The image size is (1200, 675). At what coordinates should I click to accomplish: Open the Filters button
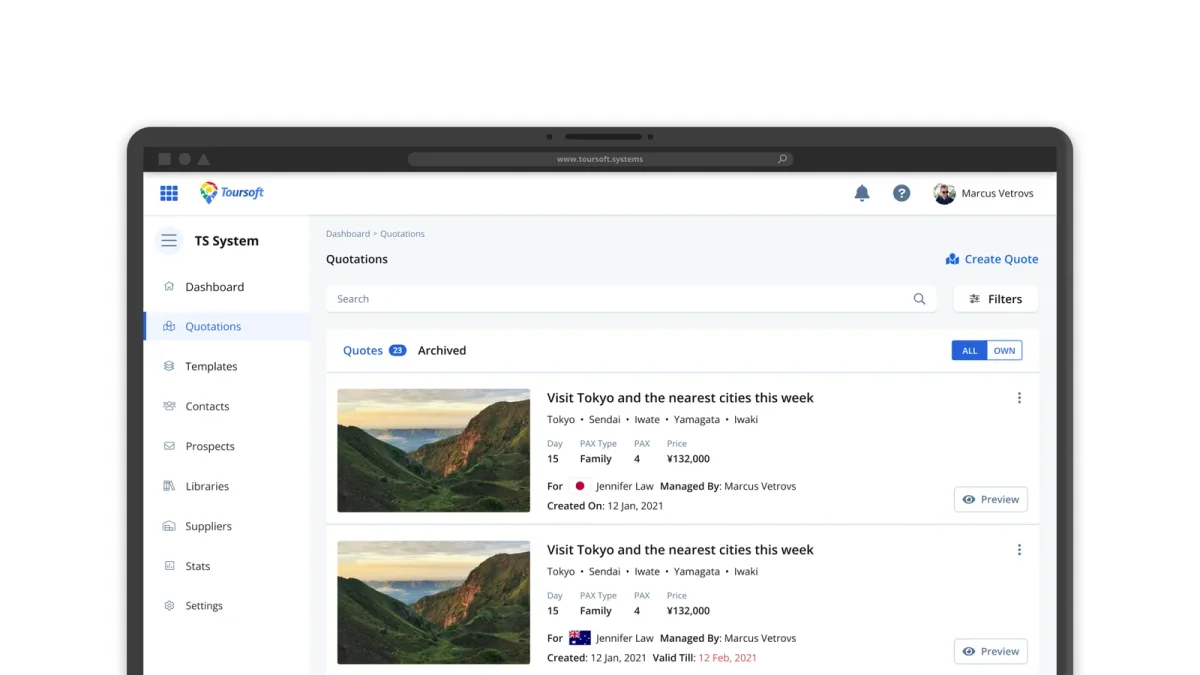click(x=996, y=299)
